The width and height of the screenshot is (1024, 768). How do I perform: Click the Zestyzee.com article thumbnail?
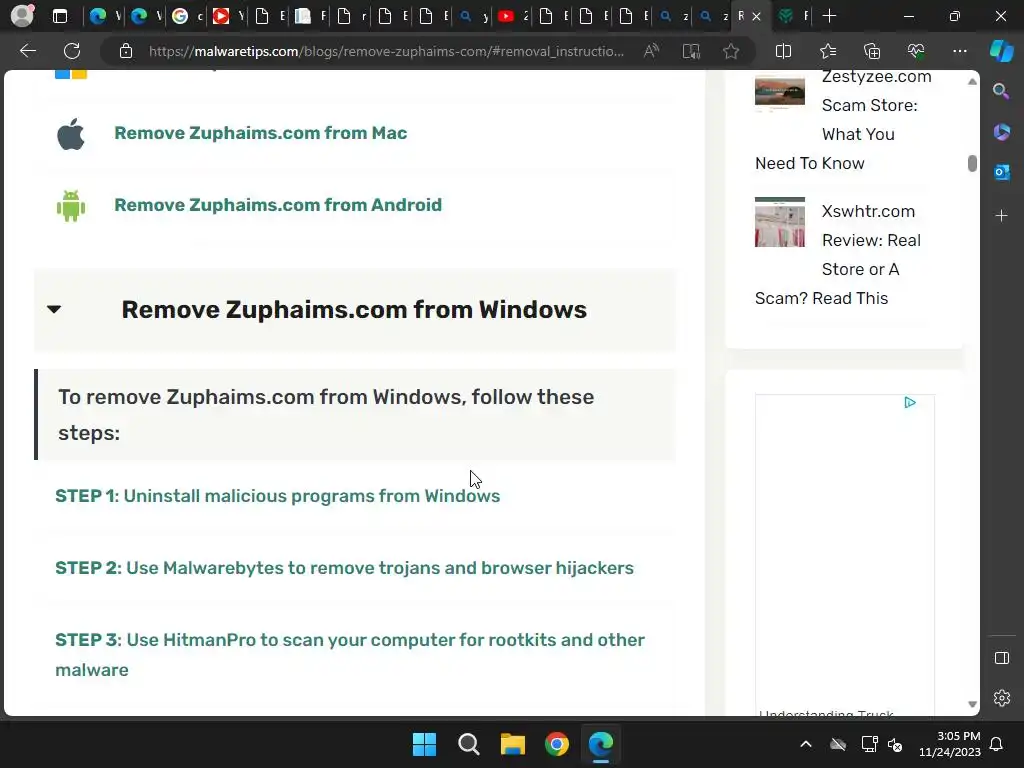(780, 91)
